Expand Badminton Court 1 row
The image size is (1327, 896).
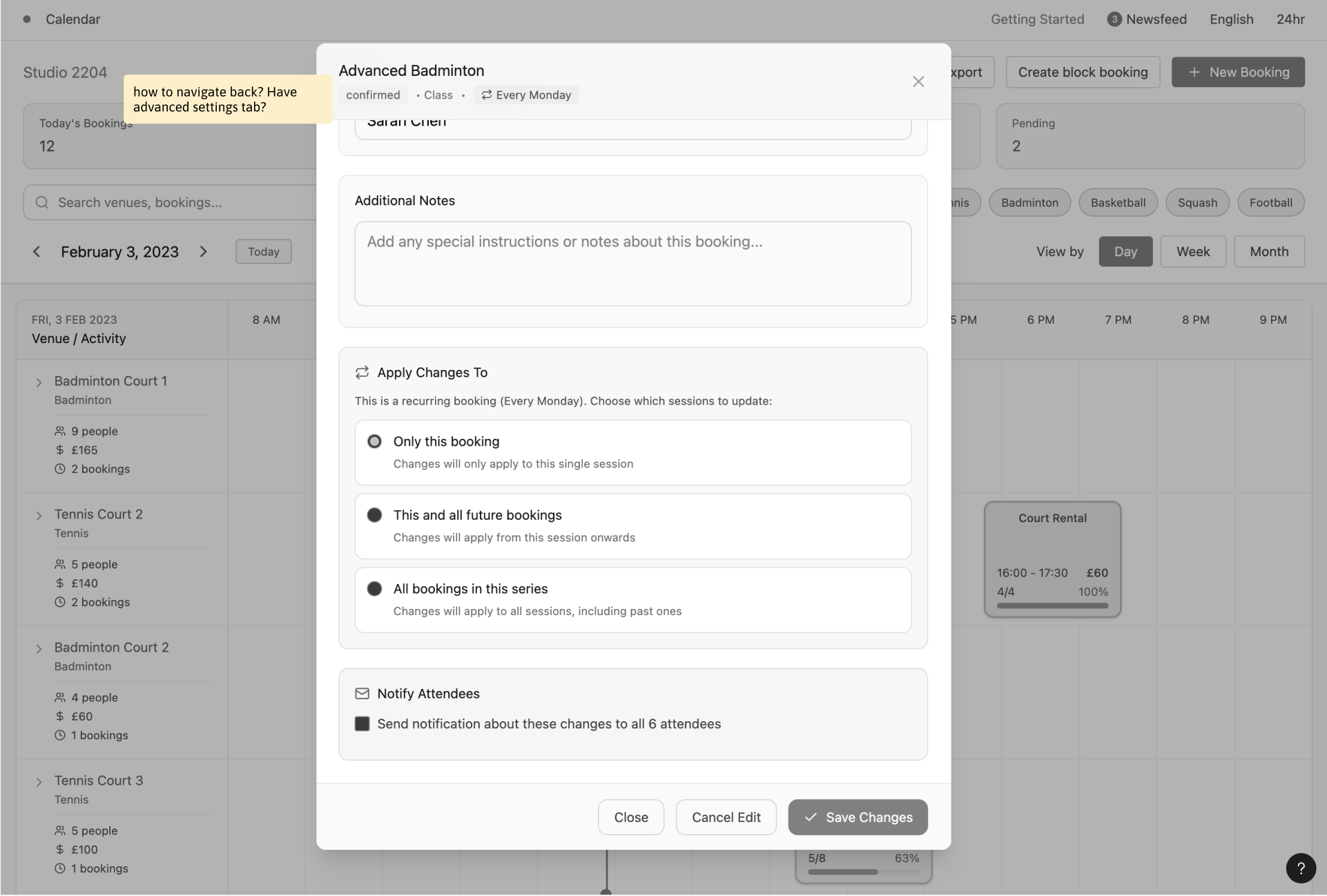coord(39,382)
